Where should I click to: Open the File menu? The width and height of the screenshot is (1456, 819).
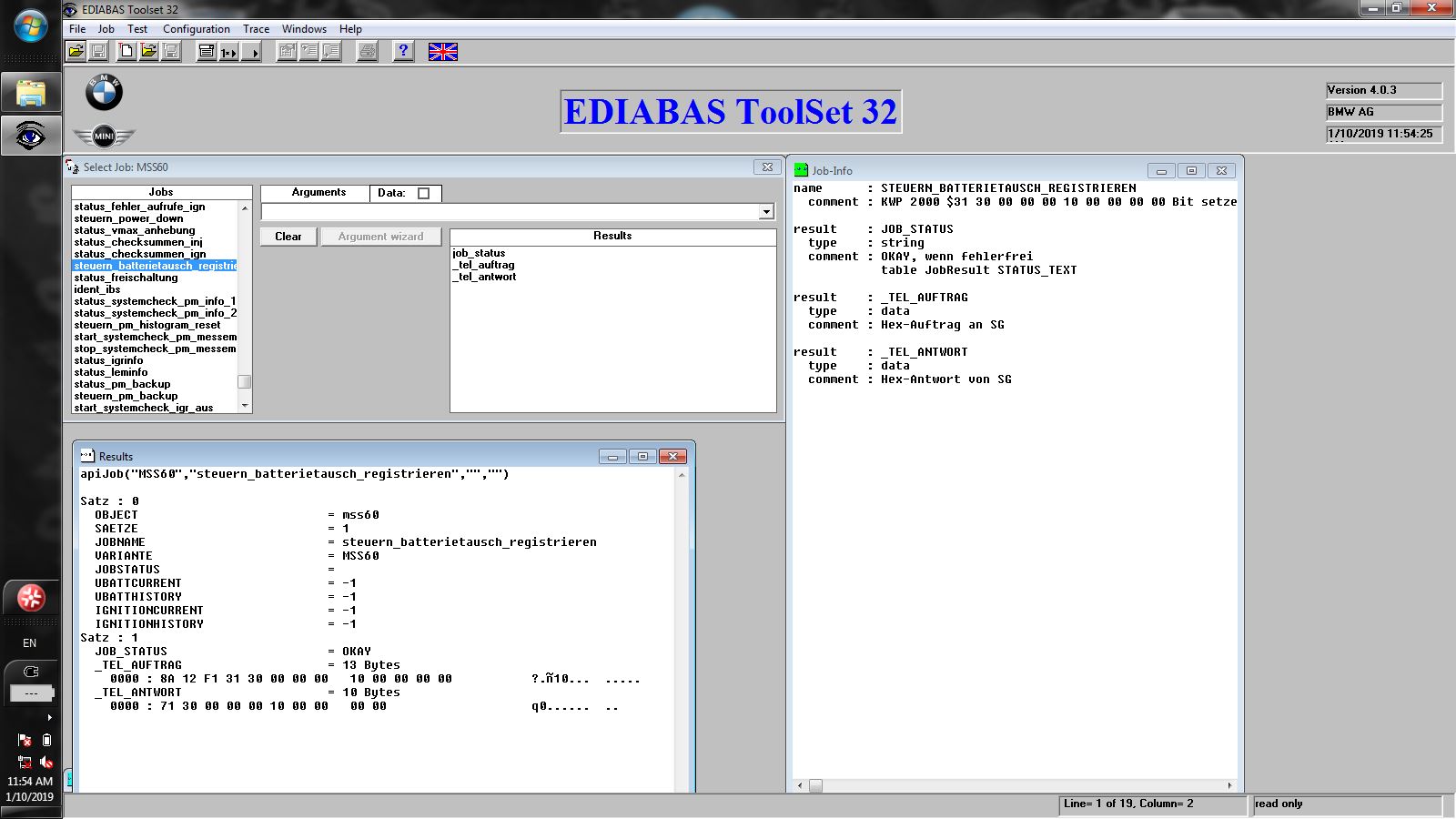point(77,29)
